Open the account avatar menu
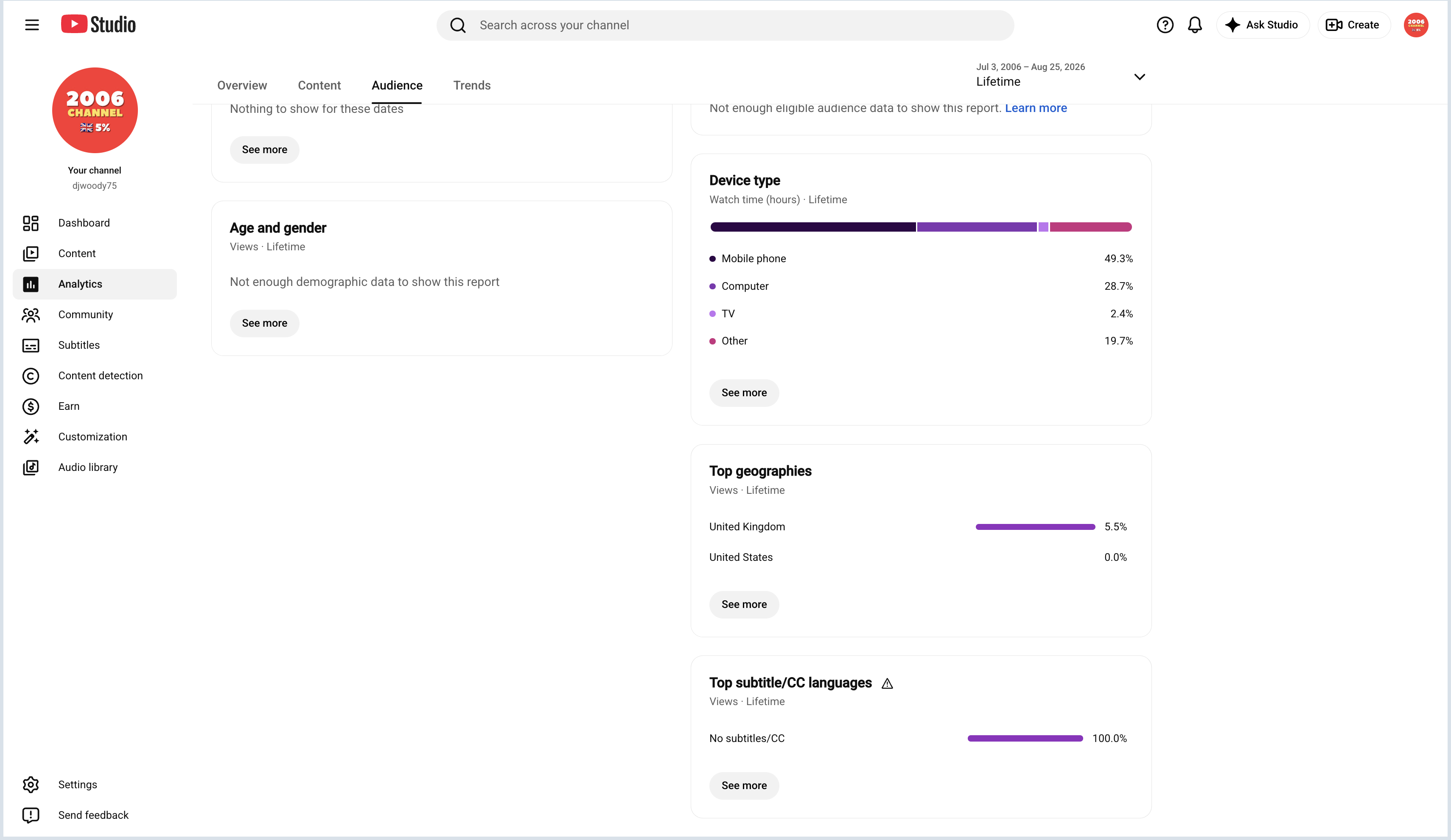 click(x=1416, y=25)
